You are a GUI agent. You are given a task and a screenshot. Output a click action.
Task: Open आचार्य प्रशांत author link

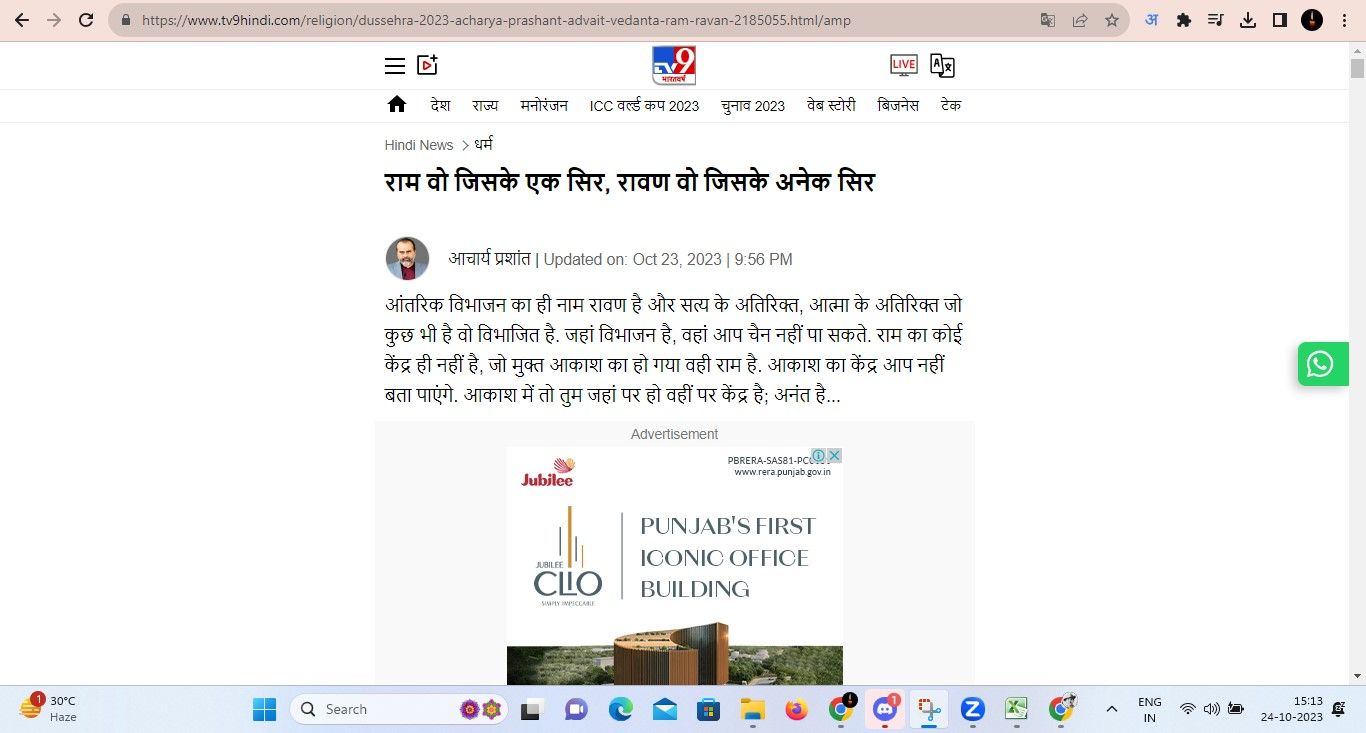click(x=489, y=259)
